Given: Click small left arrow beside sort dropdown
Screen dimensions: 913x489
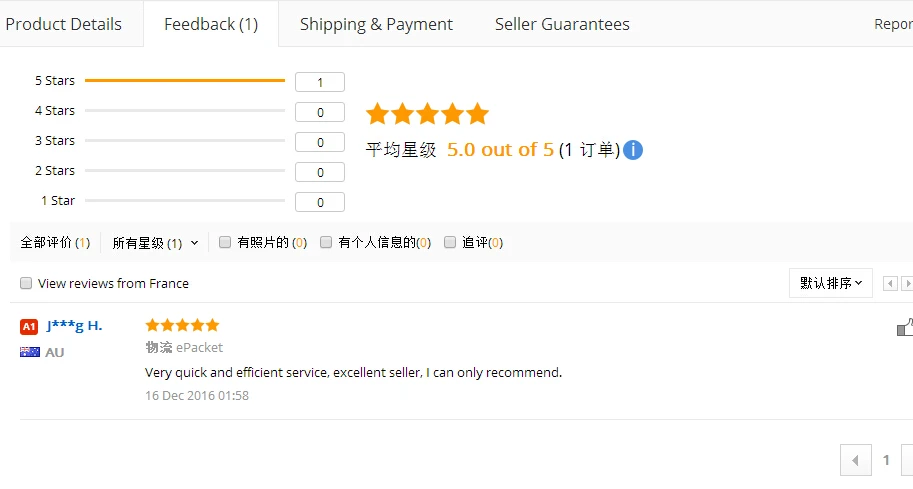Looking at the screenshot, I should tap(890, 284).
